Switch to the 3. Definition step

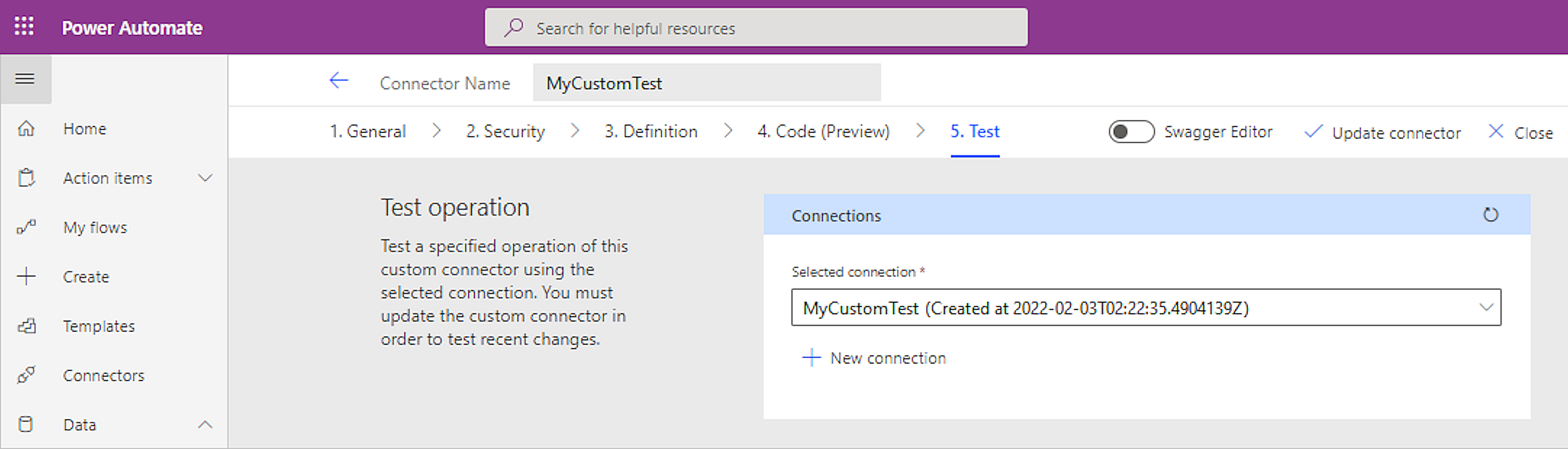[x=650, y=131]
